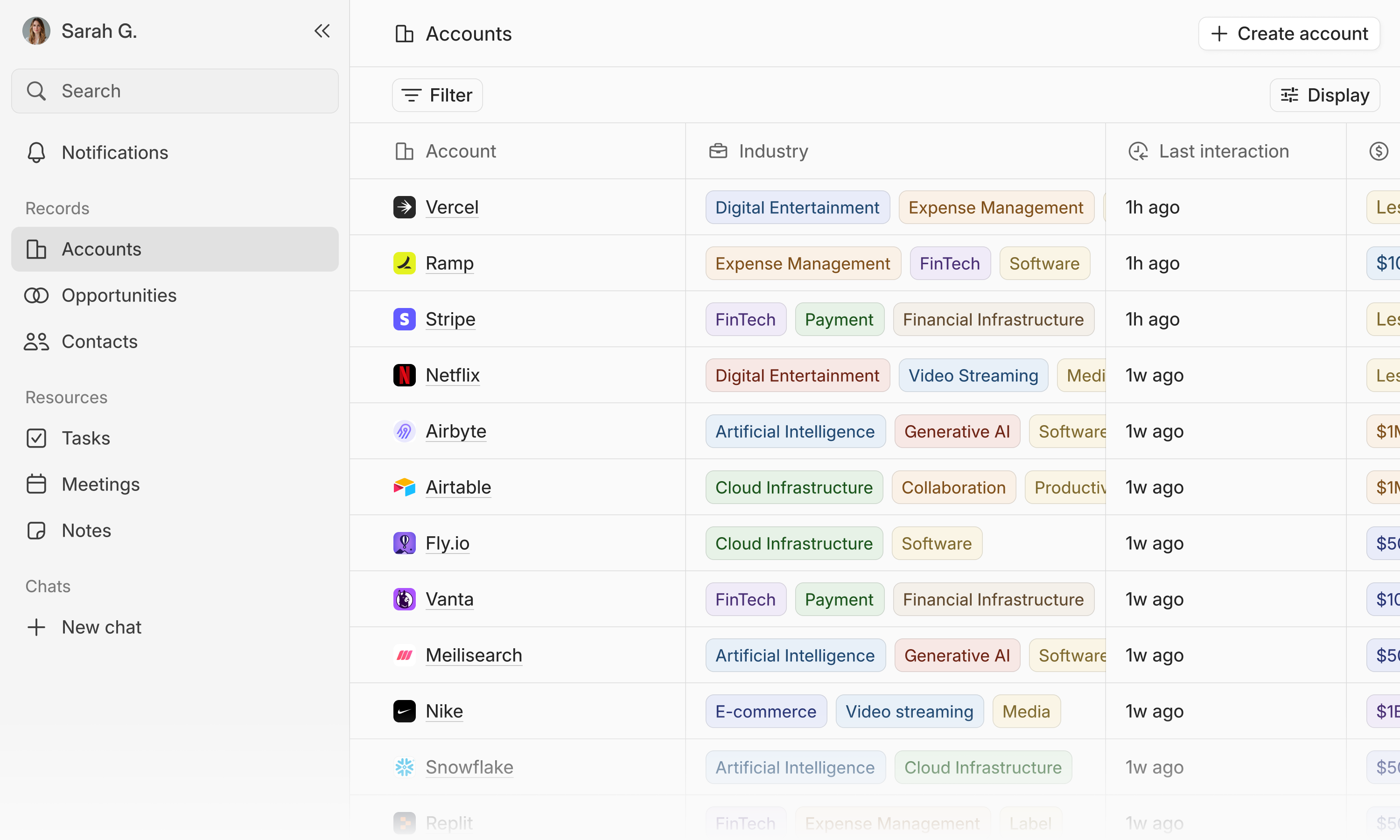Viewport: 1400px width, 840px height.
Task: Click Nike's Media tag
Action: [x=1027, y=712]
